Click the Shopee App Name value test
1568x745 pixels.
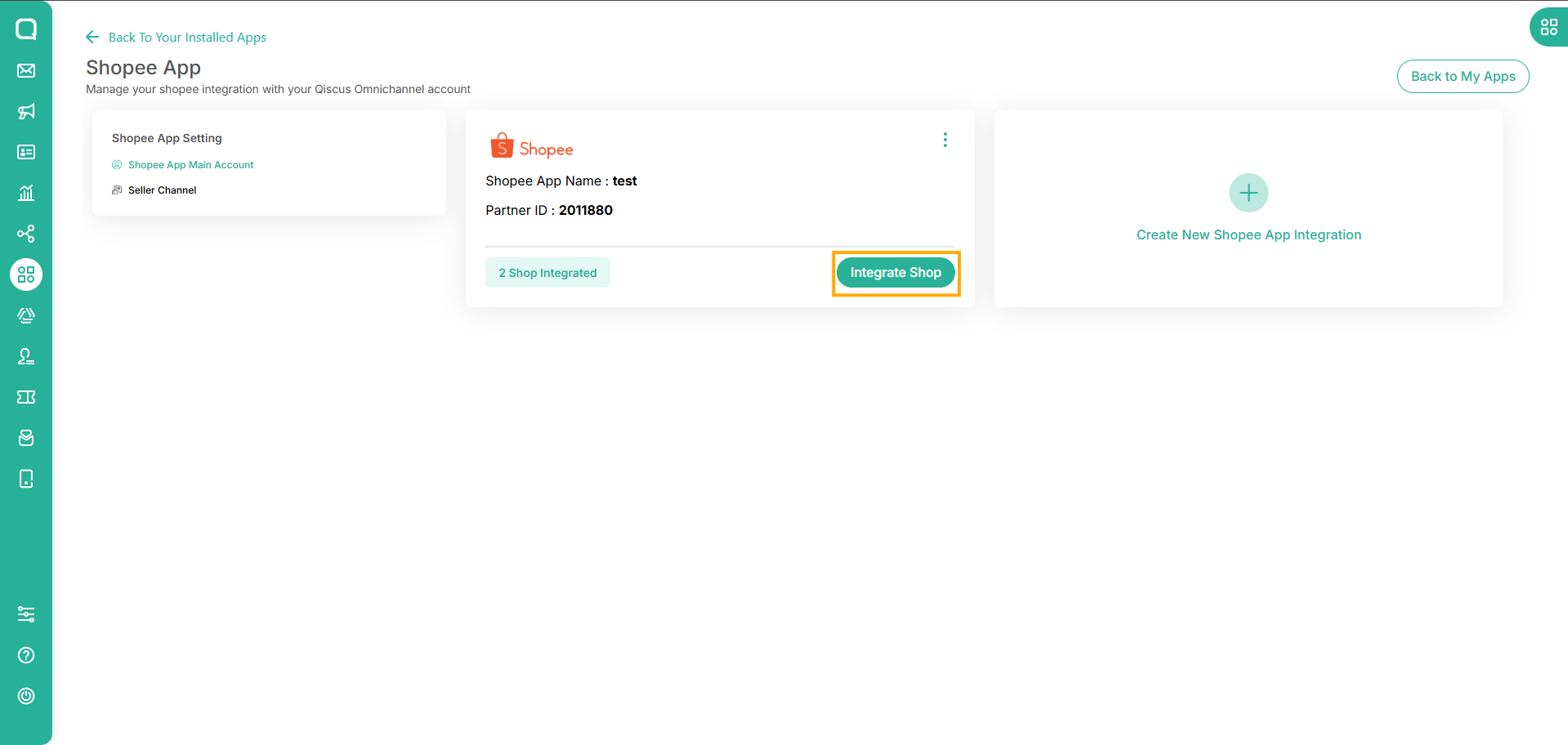(x=625, y=181)
